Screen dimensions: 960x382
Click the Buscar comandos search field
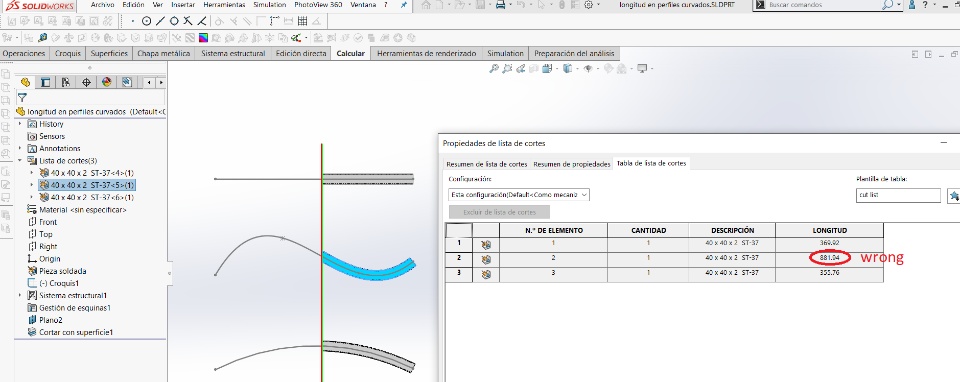click(817, 5)
